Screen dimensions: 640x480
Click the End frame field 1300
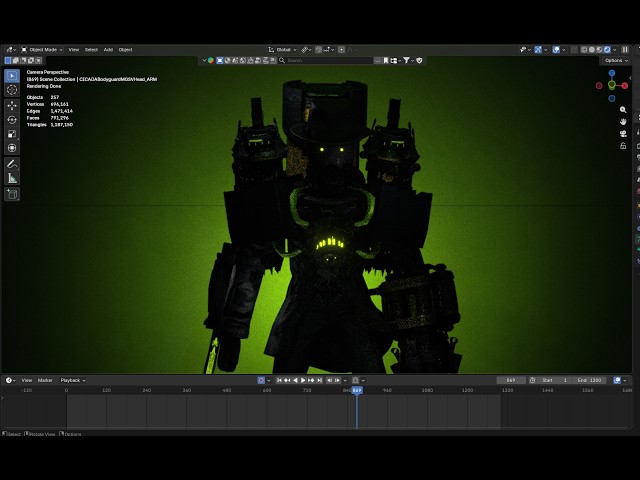[x=589, y=380]
